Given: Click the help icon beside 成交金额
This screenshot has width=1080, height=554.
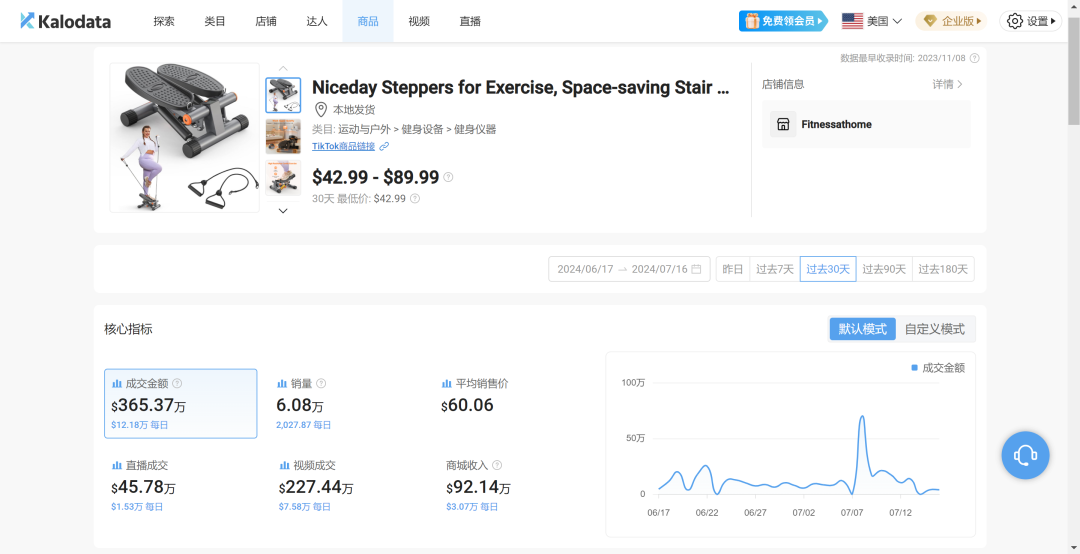Looking at the screenshot, I should coord(177,384).
